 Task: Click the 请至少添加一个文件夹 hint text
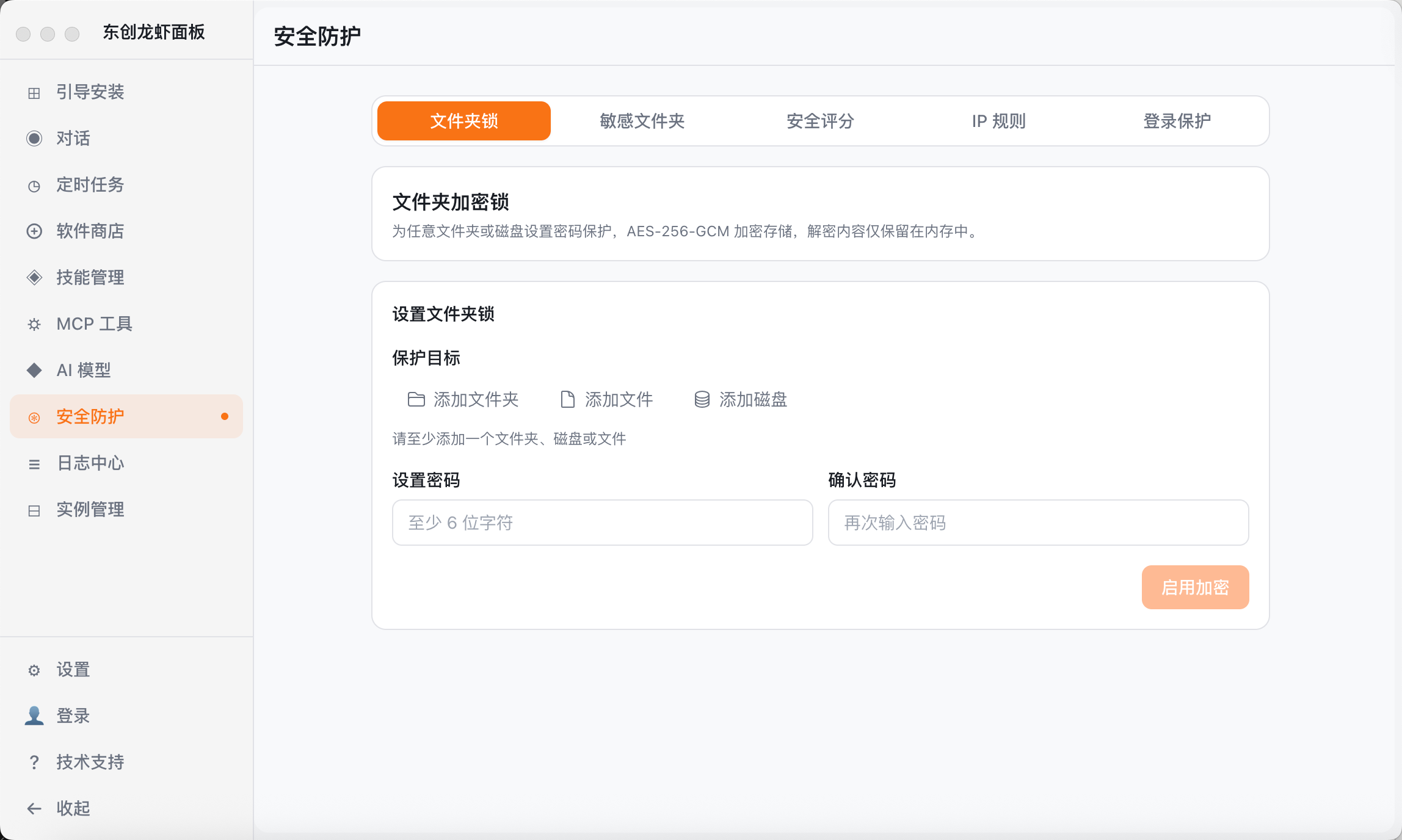pyautogui.click(x=509, y=439)
